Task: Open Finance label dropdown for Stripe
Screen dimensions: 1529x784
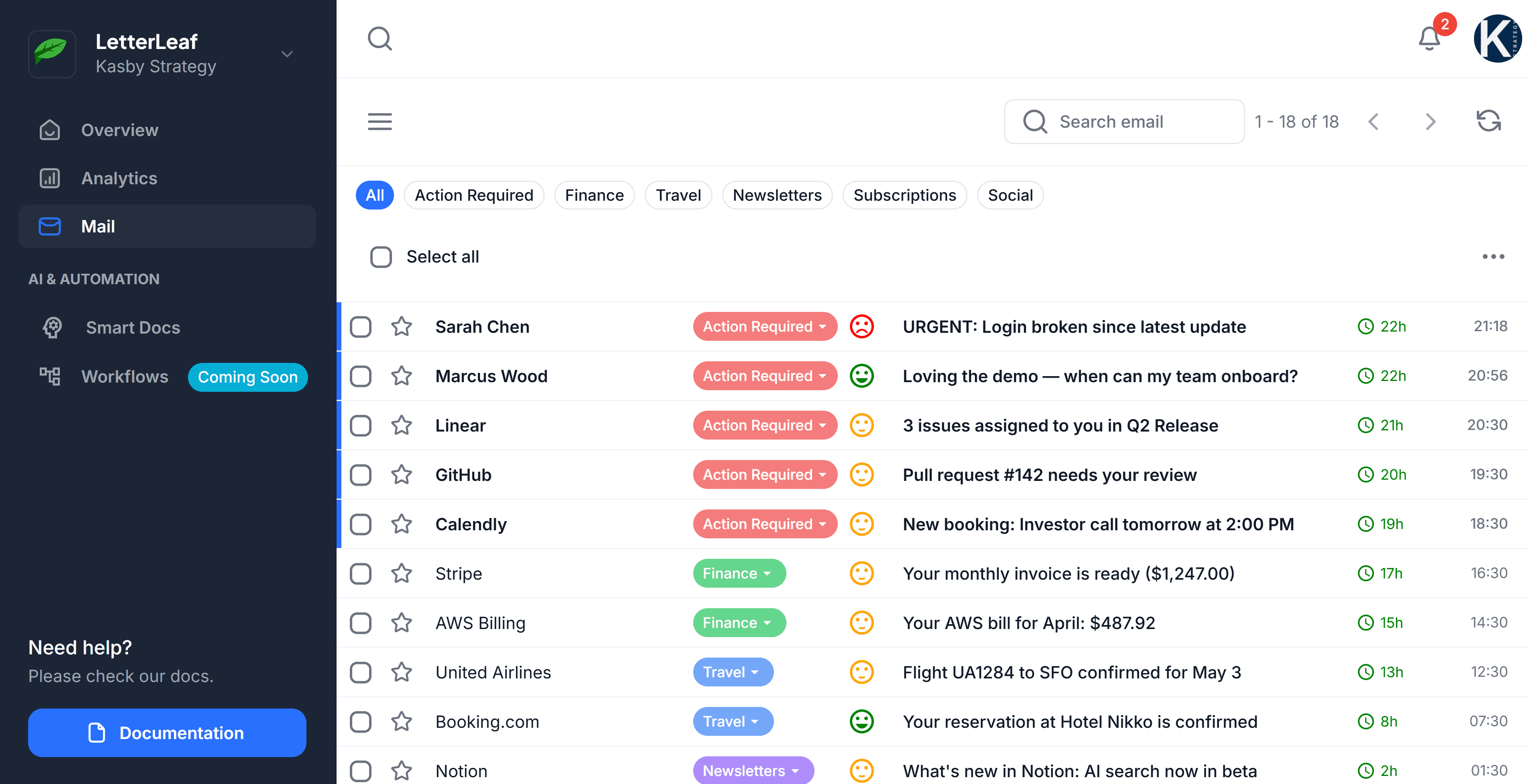Action: [739, 573]
